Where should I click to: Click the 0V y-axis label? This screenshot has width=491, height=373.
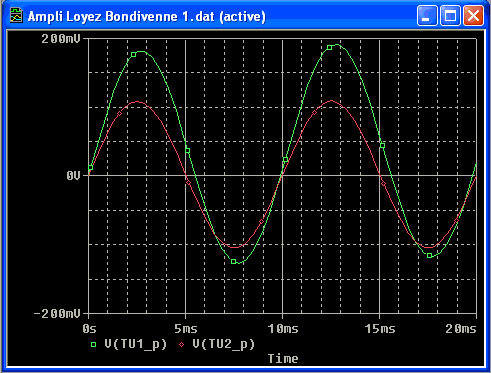[73, 175]
